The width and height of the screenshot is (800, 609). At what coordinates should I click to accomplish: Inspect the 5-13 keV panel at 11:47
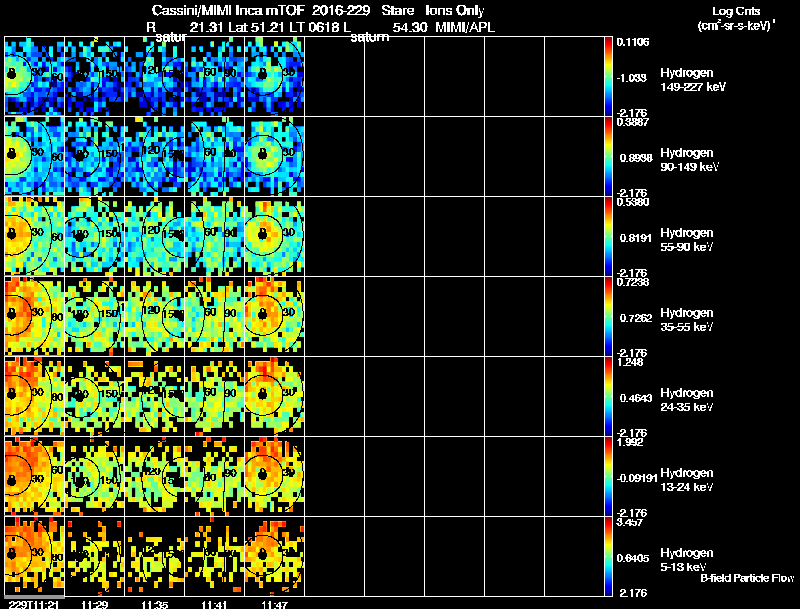click(x=274, y=556)
